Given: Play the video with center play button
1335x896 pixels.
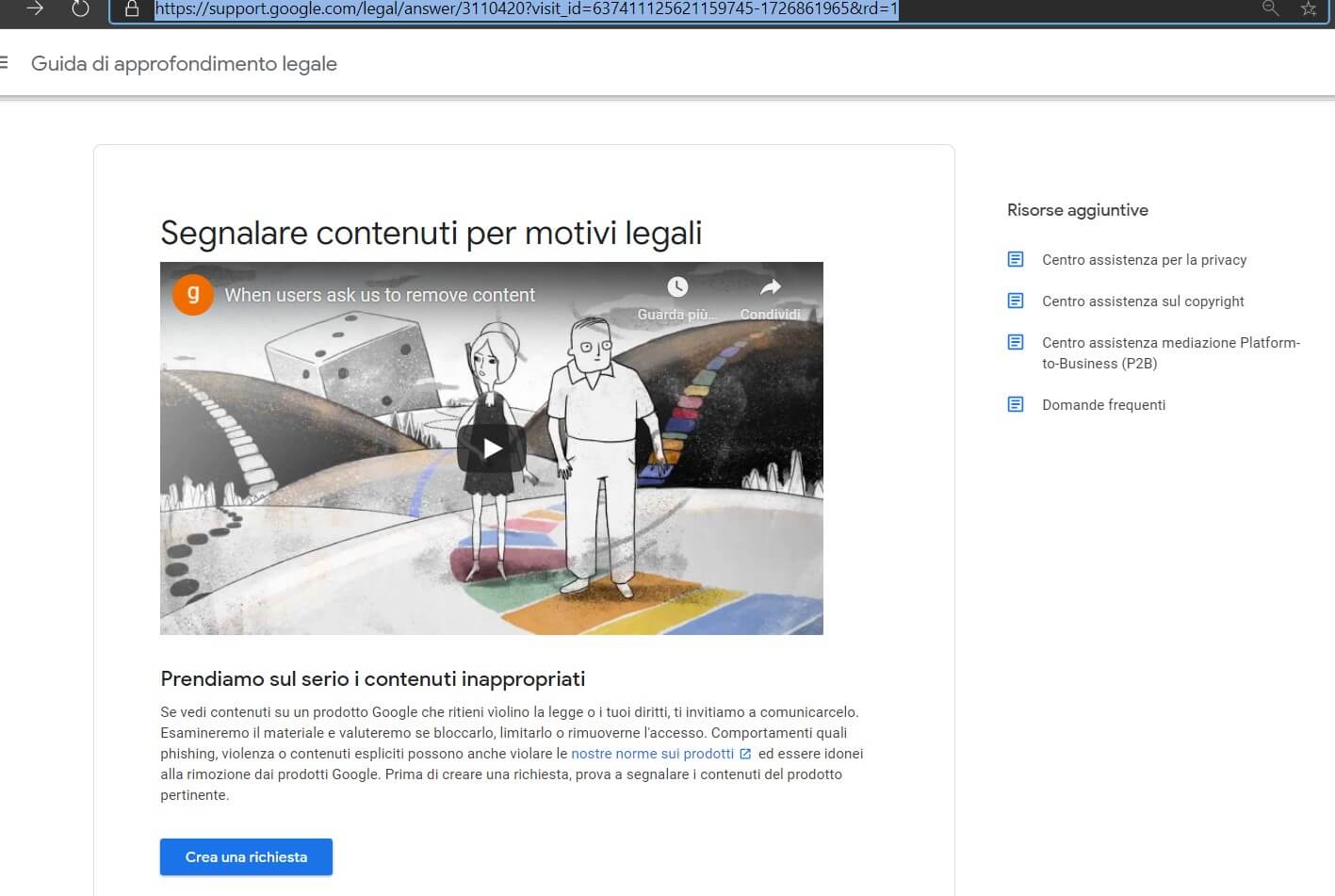Looking at the screenshot, I should pyautogui.click(x=491, y=448).
